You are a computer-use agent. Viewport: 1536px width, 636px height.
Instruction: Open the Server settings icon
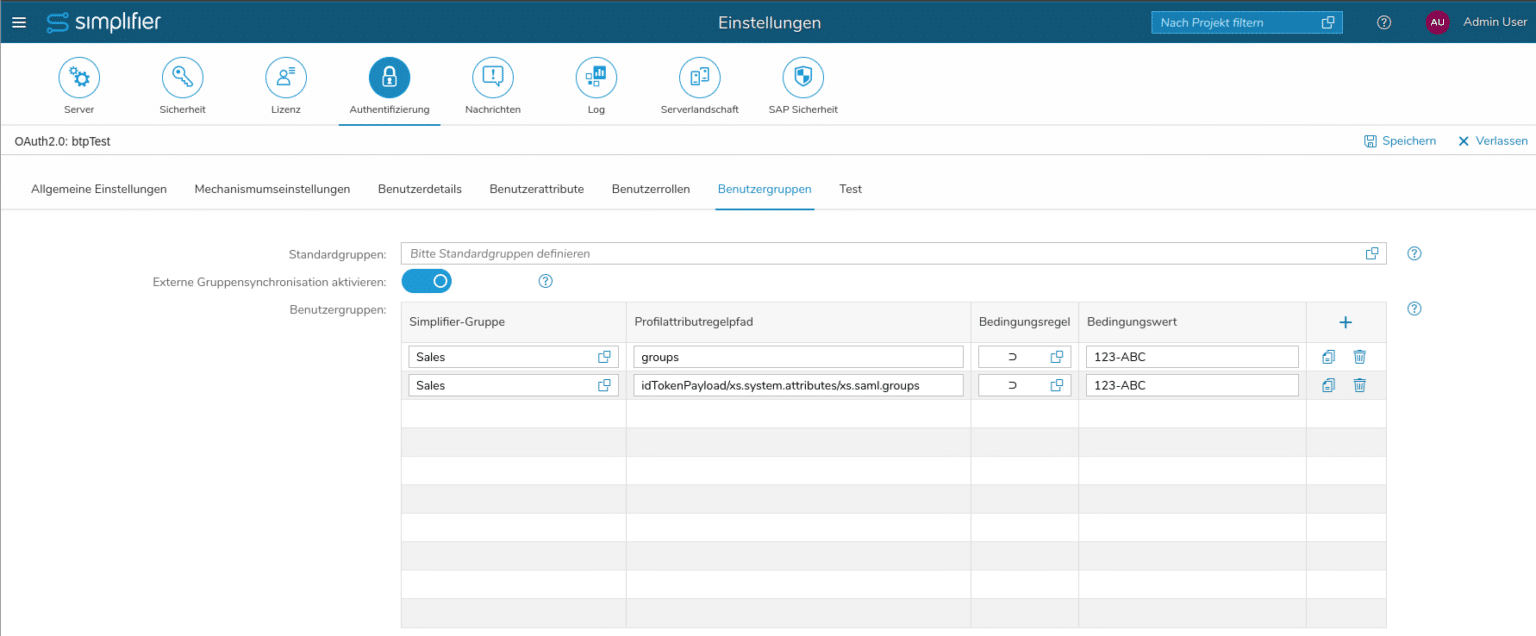(79, 77)
